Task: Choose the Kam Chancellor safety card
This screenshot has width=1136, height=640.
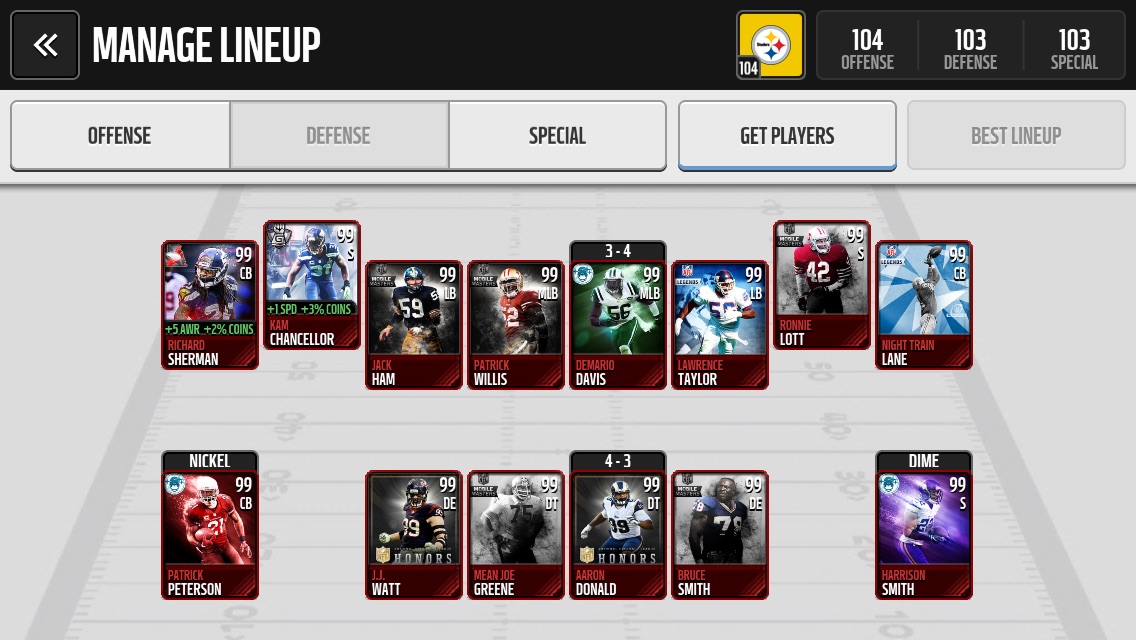Action: tap(312, 285)
